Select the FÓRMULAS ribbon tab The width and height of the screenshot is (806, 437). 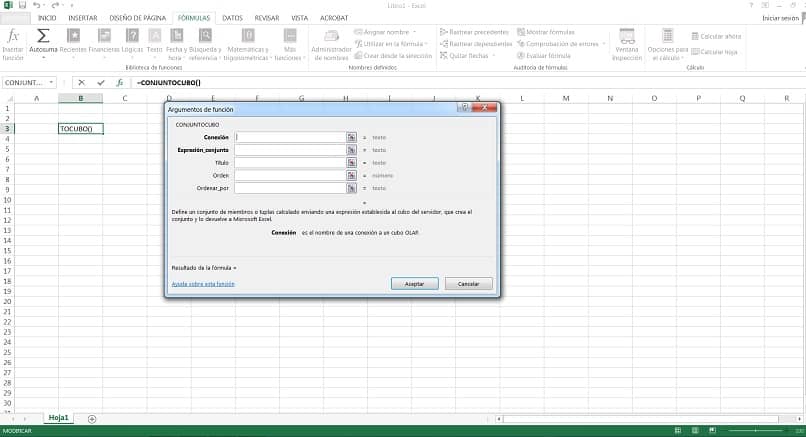pos(194,18)
